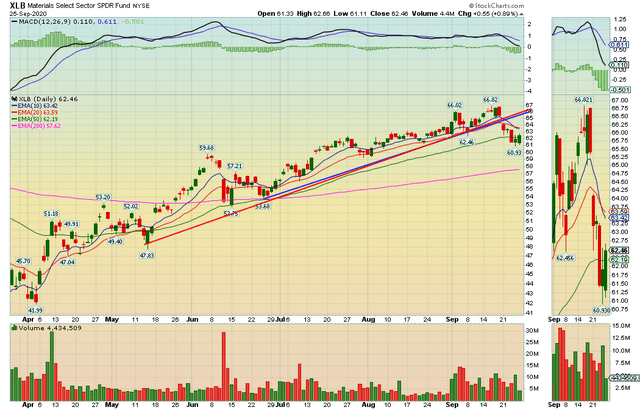Click the volume bar icon beside Volume legend
640x410 pixels.
pos(14,328)
